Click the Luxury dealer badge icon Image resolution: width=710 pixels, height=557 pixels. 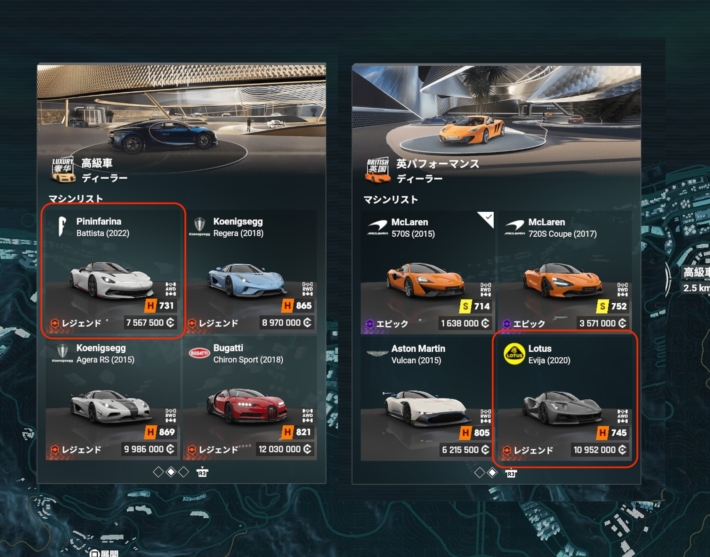point(63,170)
